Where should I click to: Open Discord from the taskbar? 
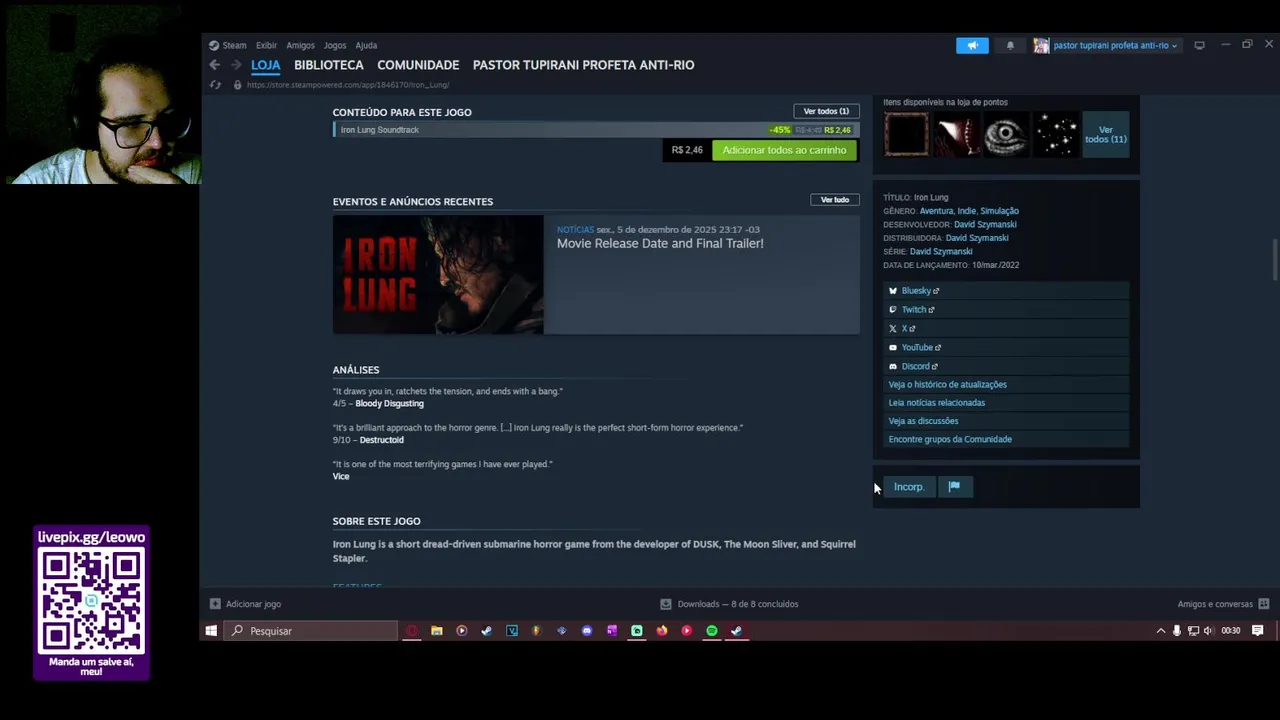click(x=587, y=631)
